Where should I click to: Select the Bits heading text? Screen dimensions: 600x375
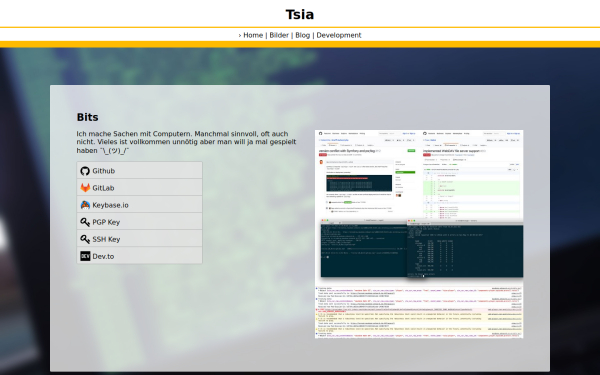(x=88, y=117)
